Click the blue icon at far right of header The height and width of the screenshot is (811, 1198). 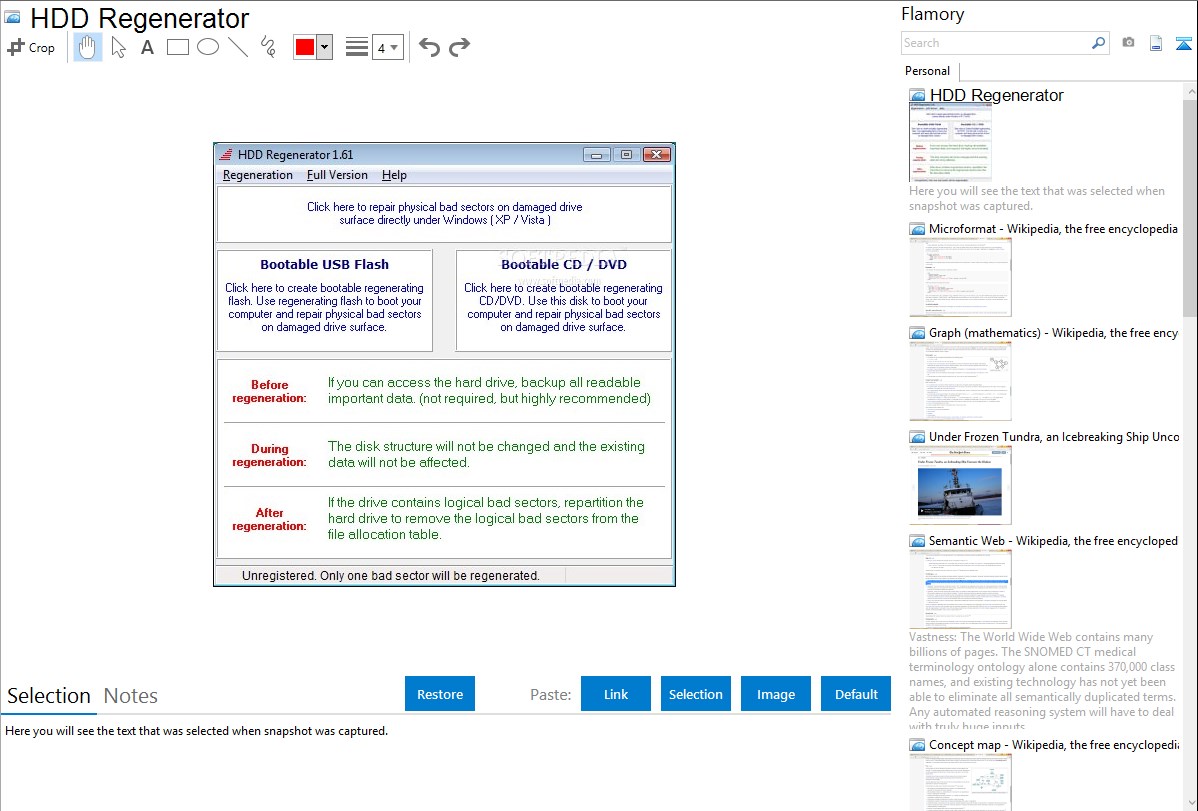coord(1183,43)
